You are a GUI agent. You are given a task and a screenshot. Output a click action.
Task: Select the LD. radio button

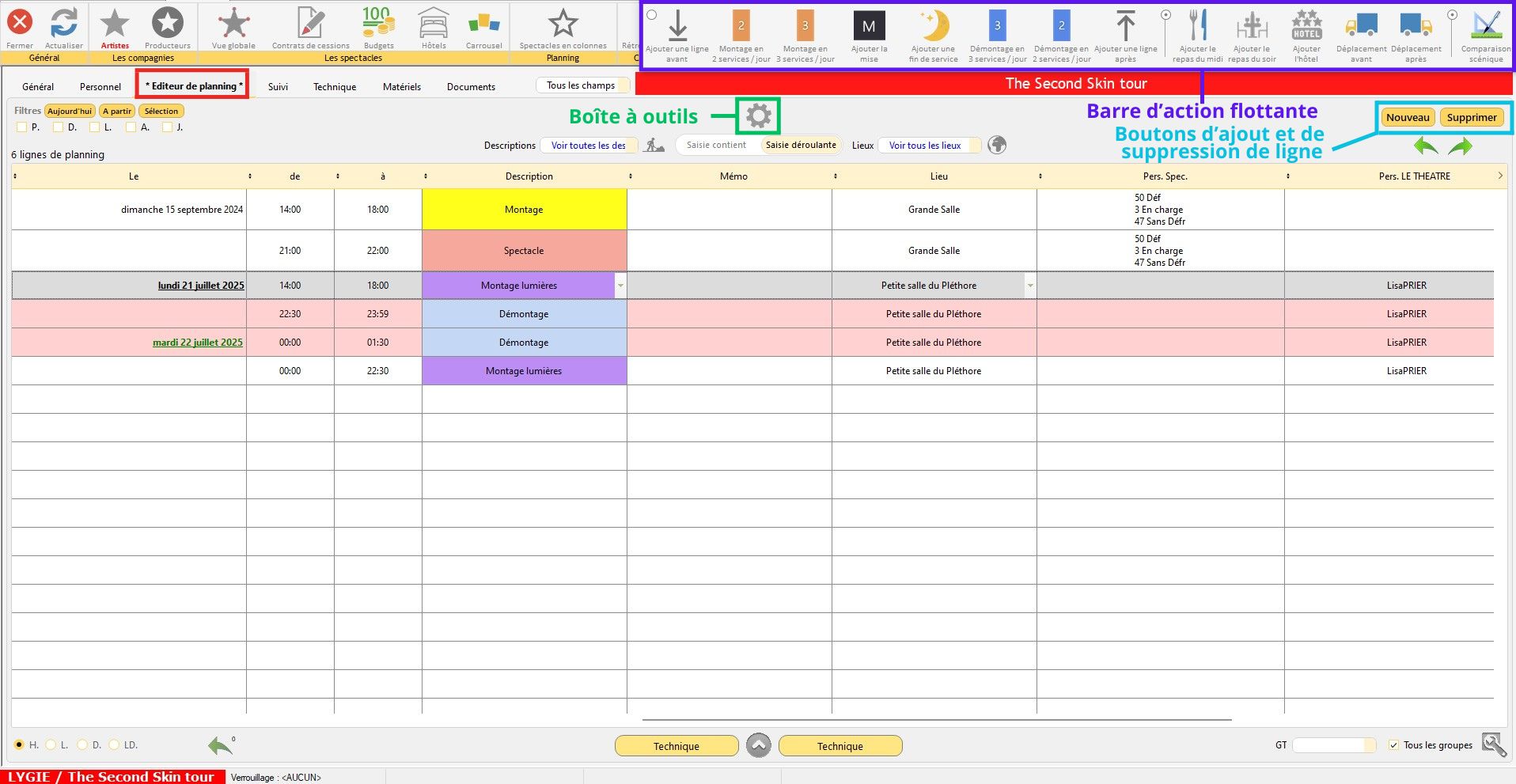point(114,745)
